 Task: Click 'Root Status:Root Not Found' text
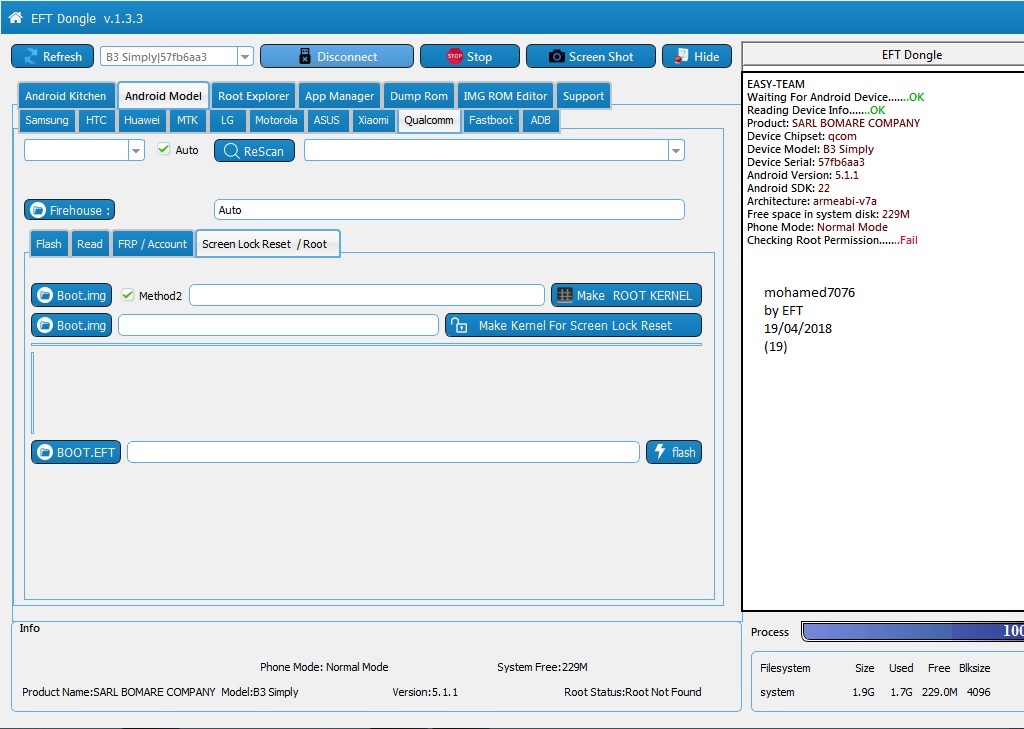(633, 692)
